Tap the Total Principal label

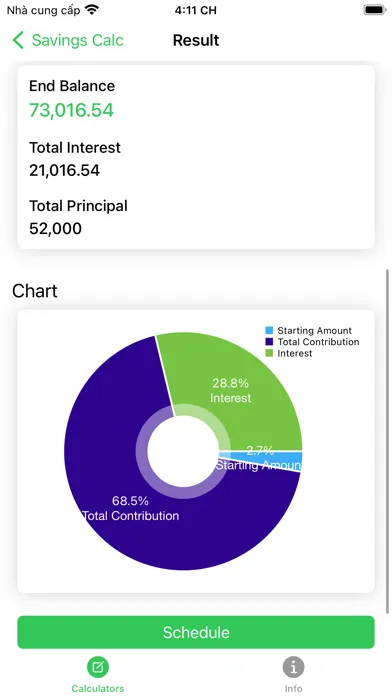79,206
